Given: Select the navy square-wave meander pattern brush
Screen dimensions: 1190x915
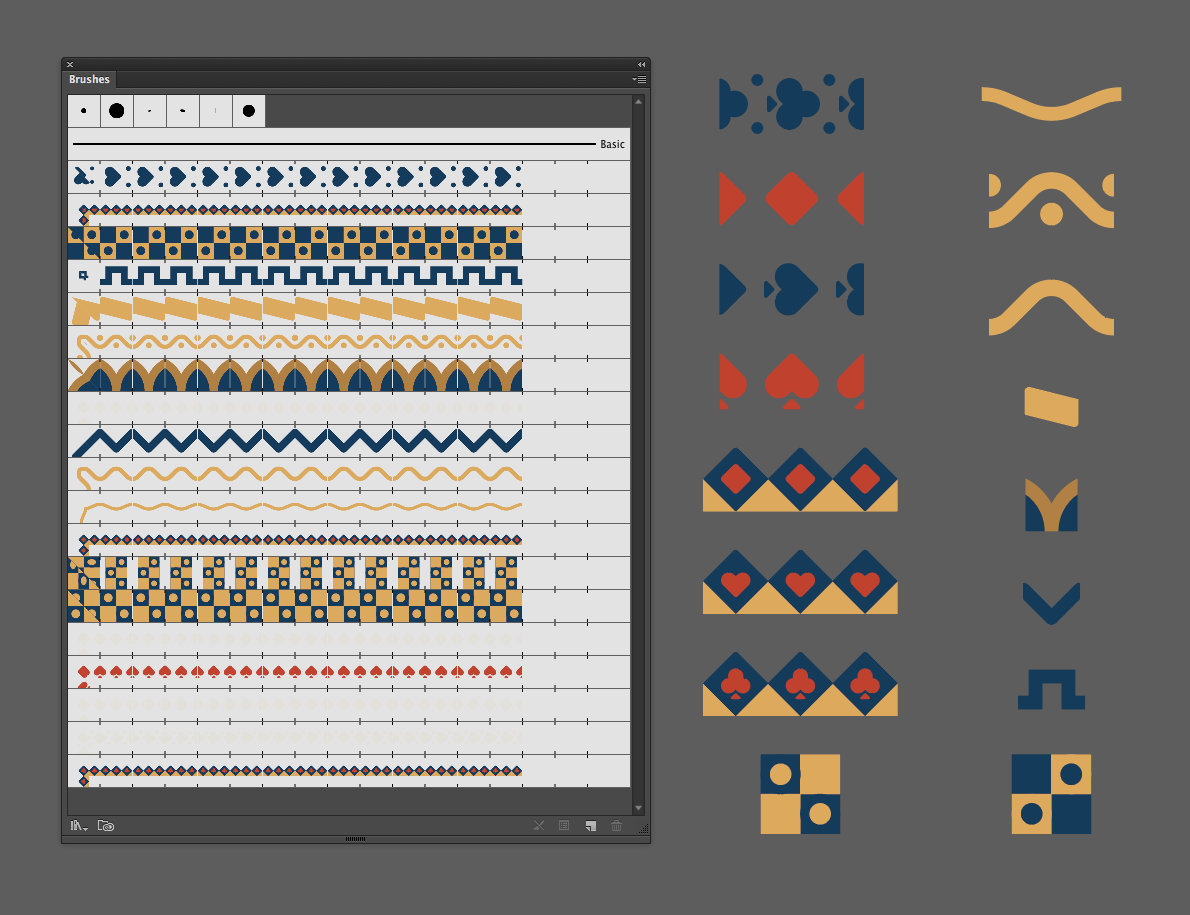Looking at the screenshot, I should click(x=349, y=275).
